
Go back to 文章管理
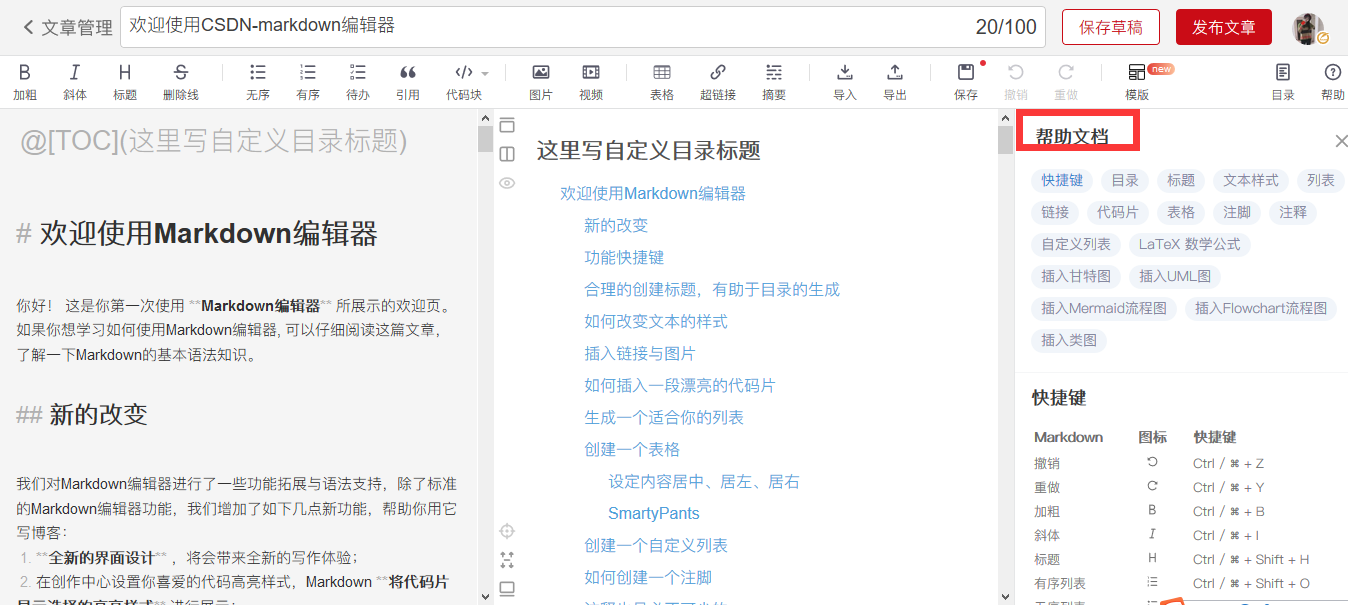tap(67, 27)
